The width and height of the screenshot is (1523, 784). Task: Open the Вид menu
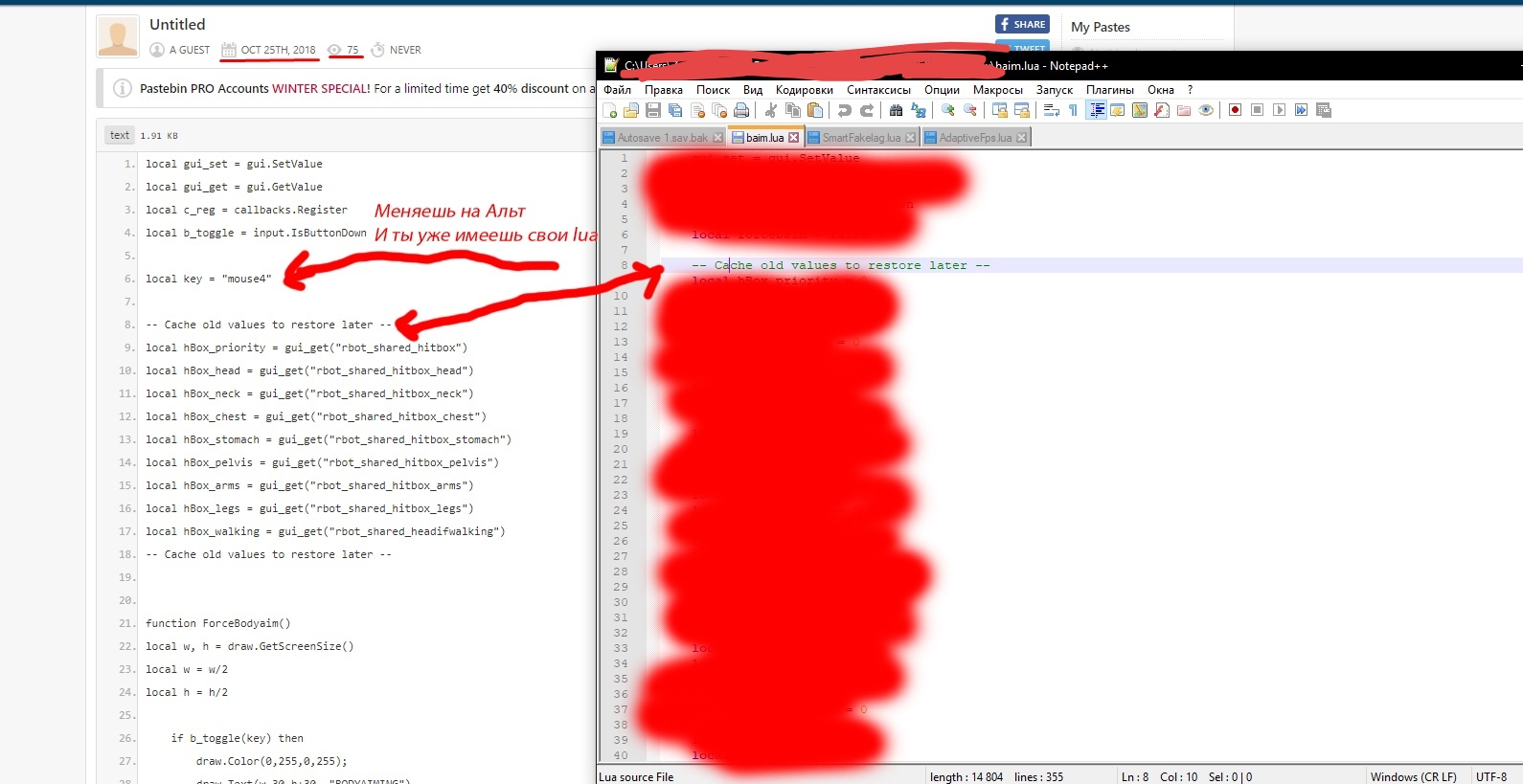753,90
